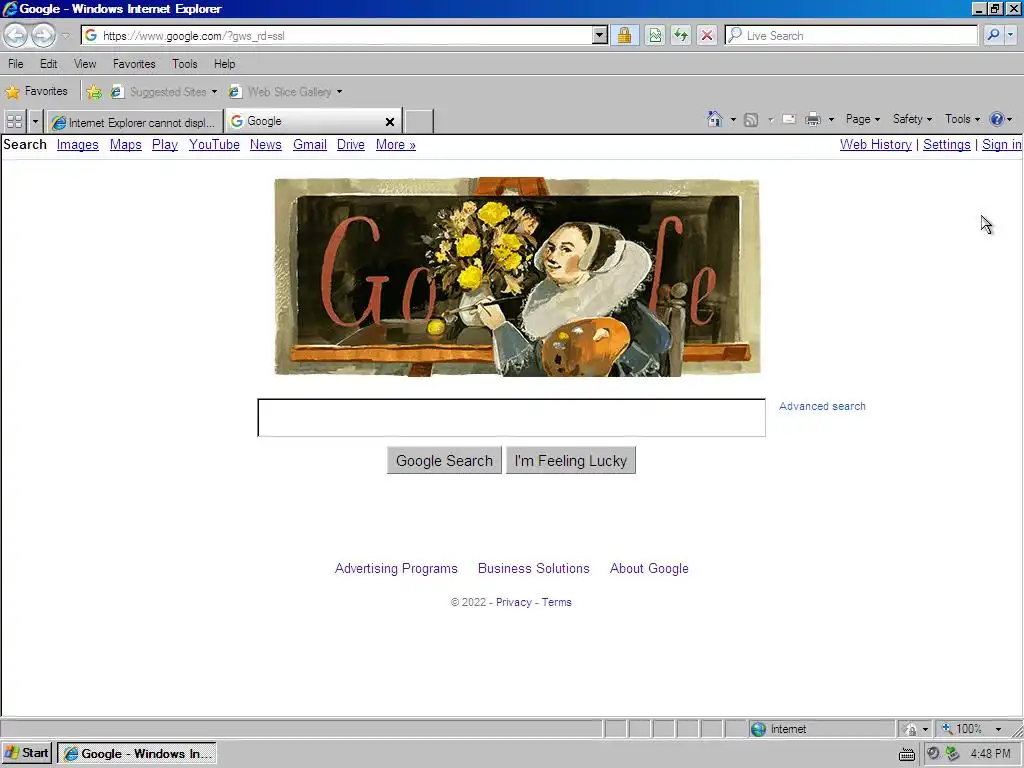Click the Home icon in command bar

(x=715, y=119)
